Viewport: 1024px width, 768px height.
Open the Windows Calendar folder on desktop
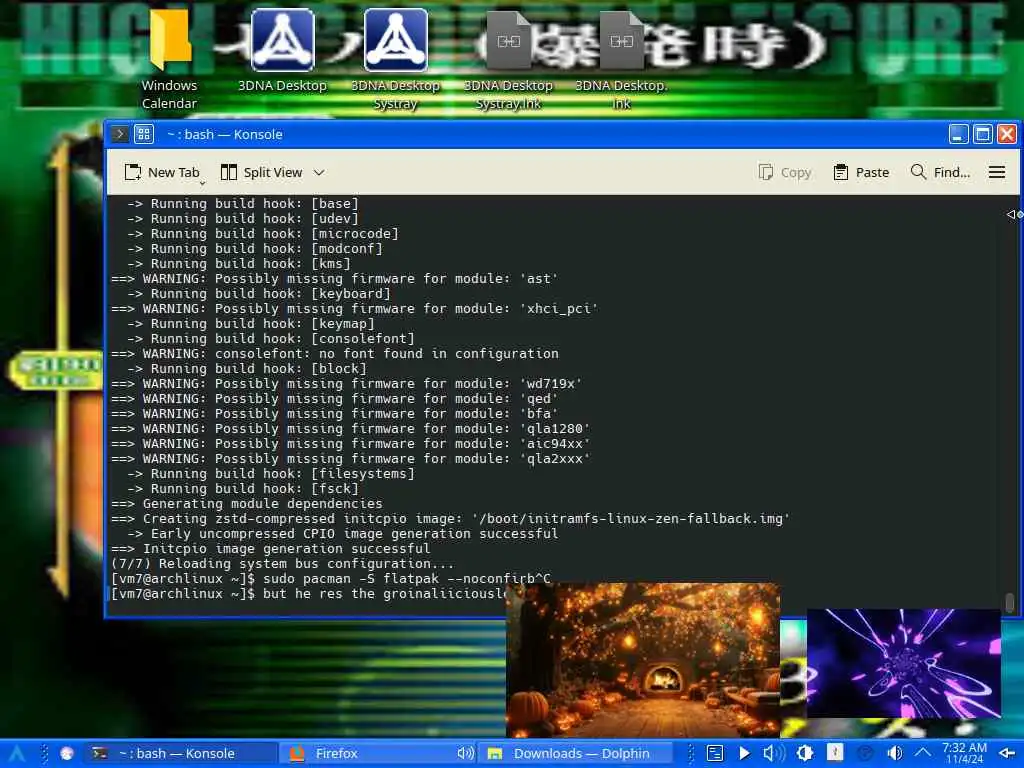[169, 59]
